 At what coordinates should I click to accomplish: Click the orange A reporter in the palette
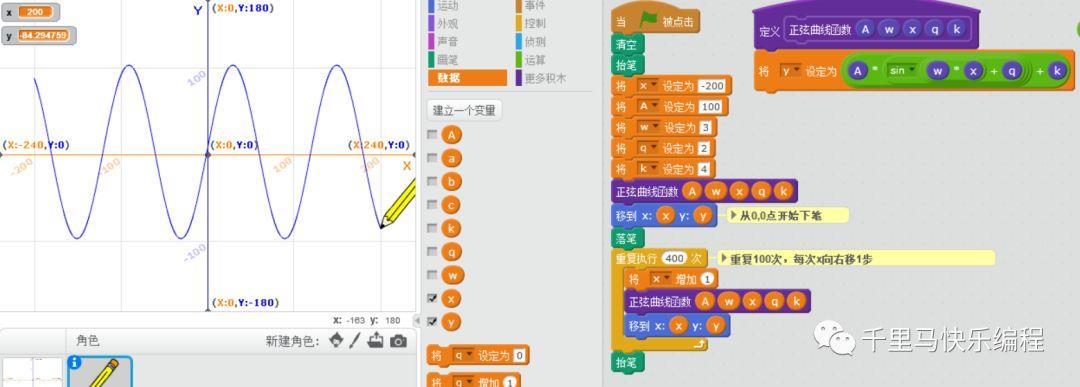(x=451, y=135)
